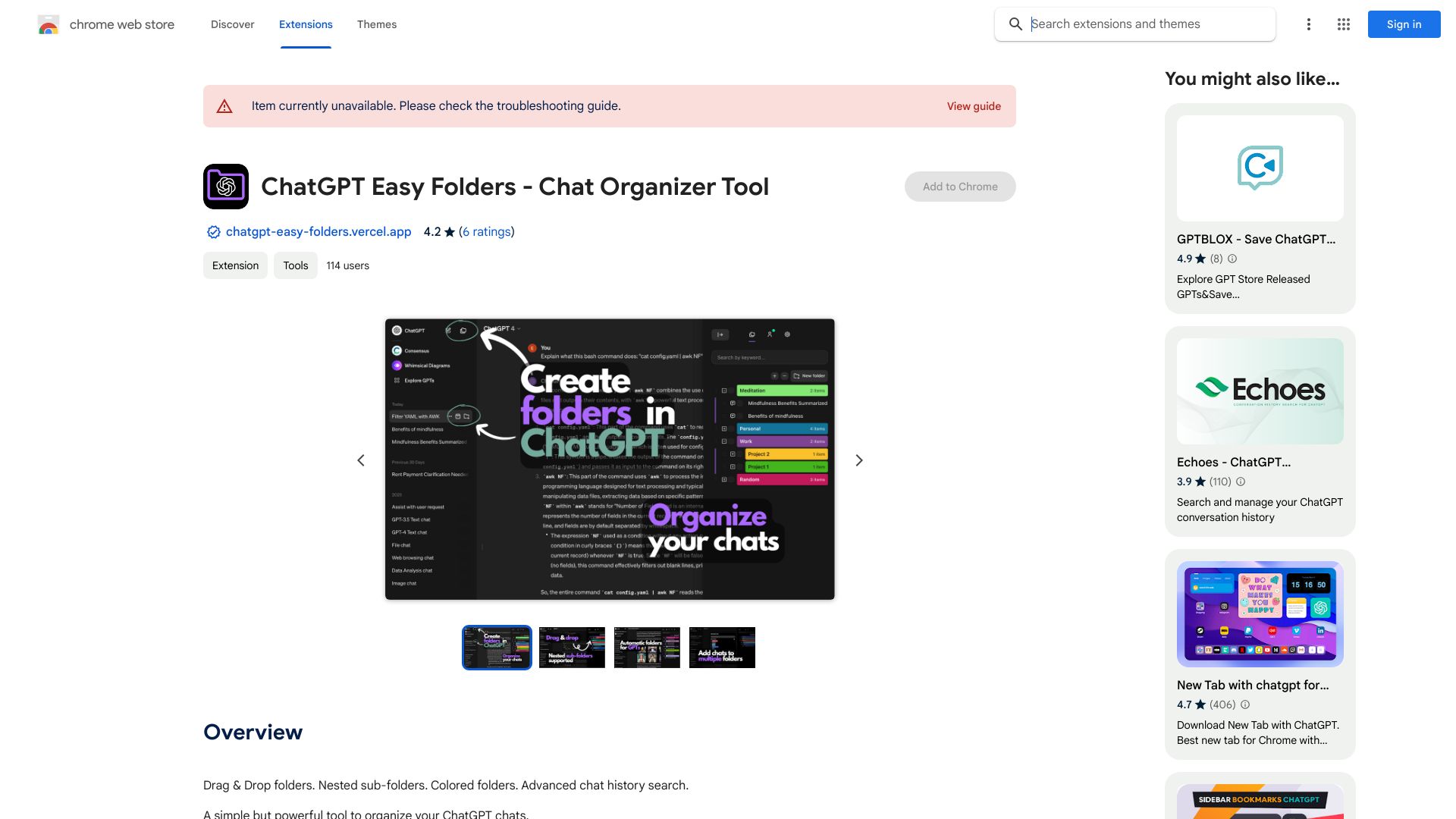1456x819 pixels.
Task: Click the Chrome three-dot overflow menu icon
Action: pyautogui.click(x=1309, y=24)
